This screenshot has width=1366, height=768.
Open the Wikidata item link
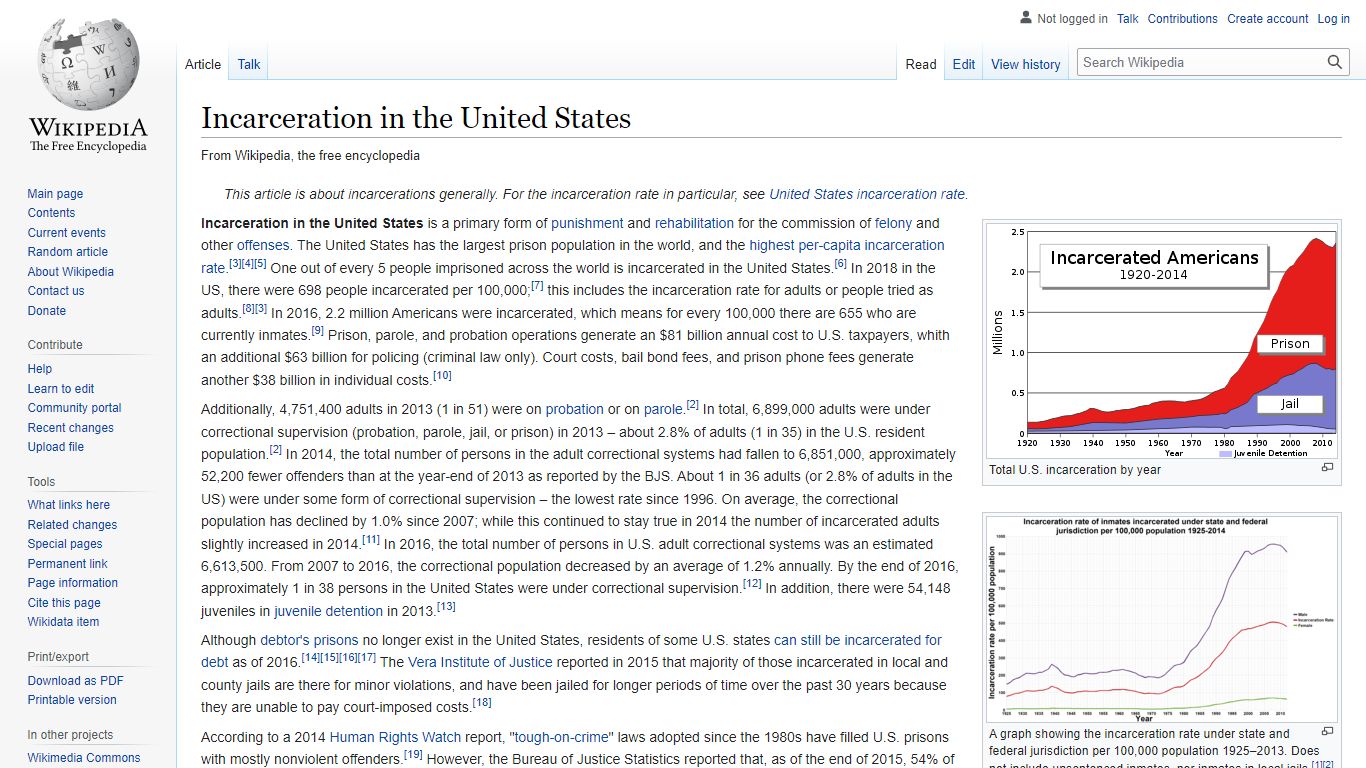tap(63, 622)
